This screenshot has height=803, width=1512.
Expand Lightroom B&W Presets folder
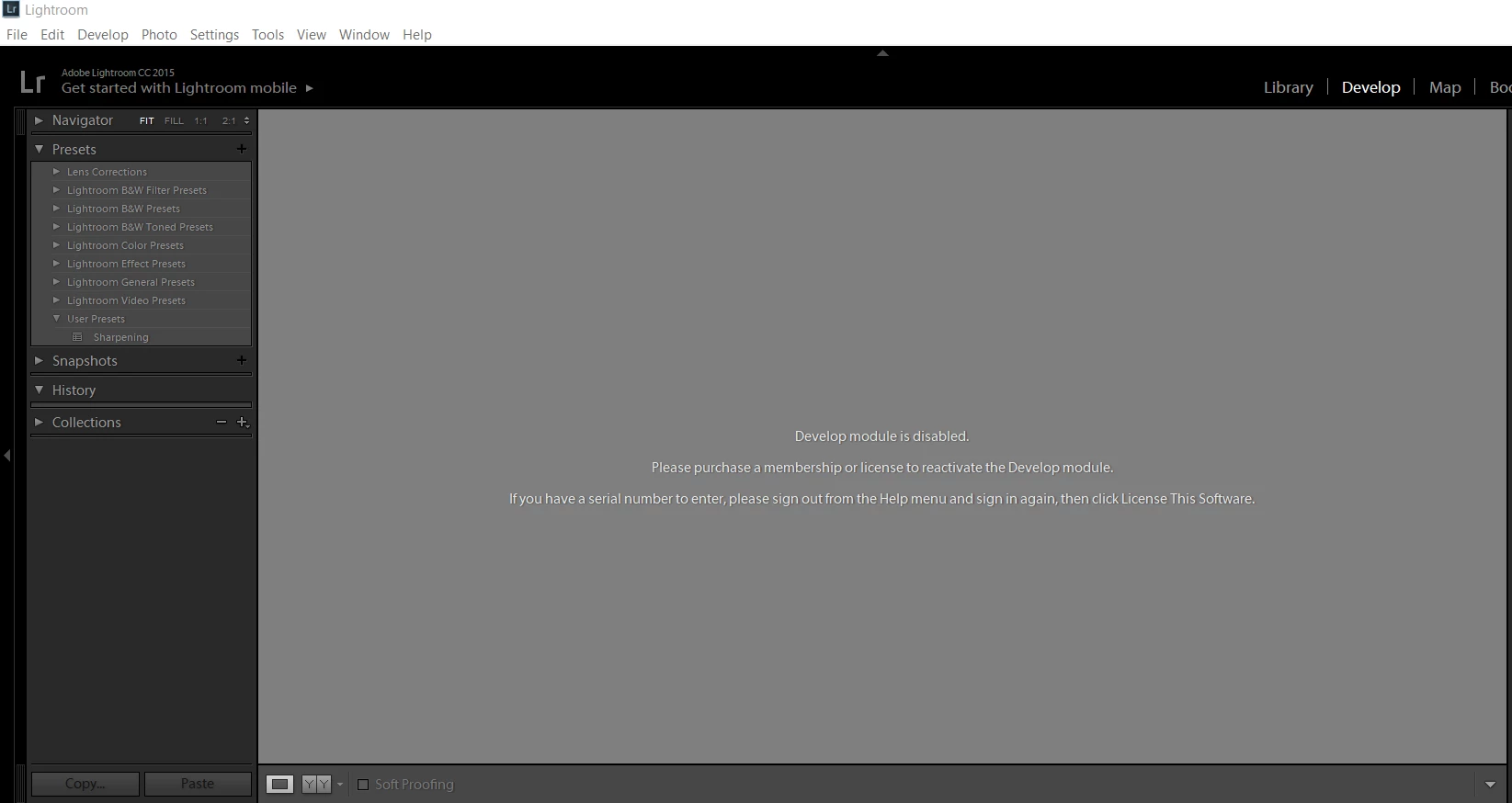pos(57,209)
